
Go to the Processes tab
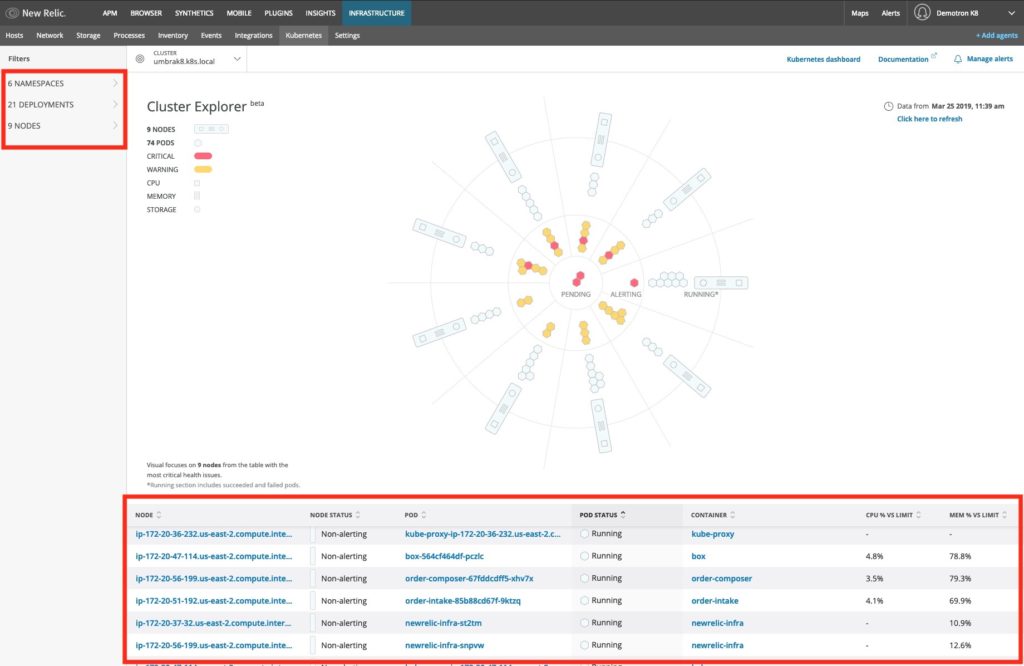tap(129, 35)
